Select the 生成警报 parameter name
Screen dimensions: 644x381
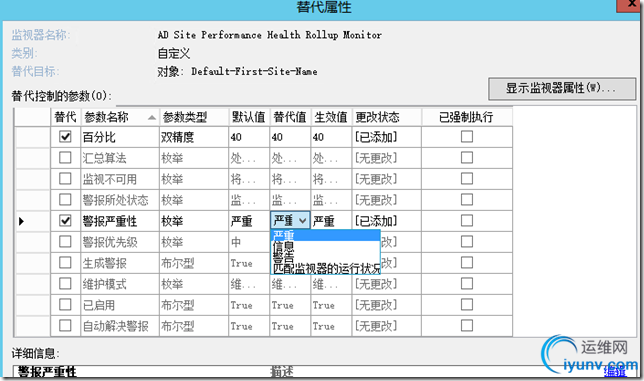(120, 263)
